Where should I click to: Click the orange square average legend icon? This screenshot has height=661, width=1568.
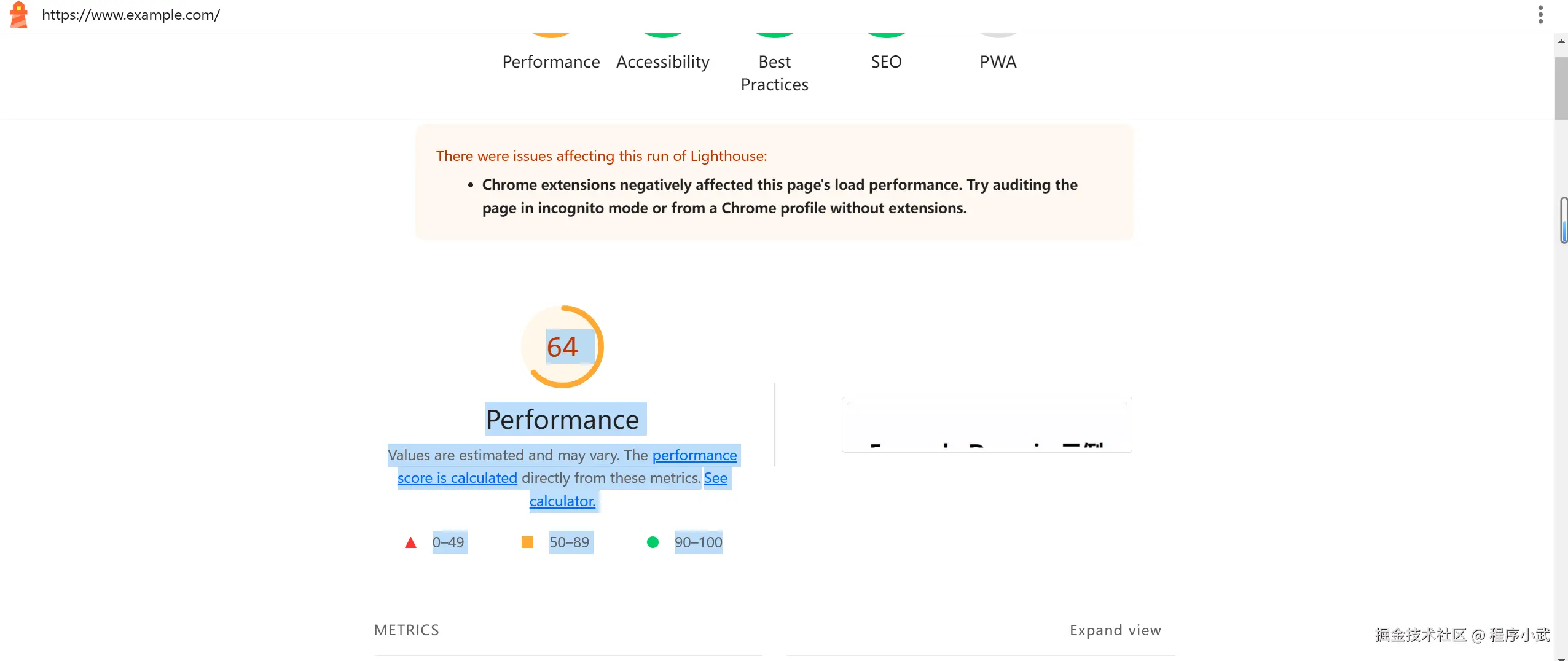point(527,542)
